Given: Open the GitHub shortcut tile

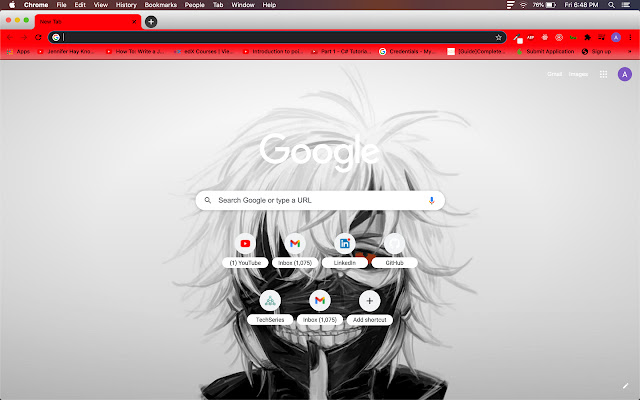Looking at the screenshot, I should [x=394, y=250].
